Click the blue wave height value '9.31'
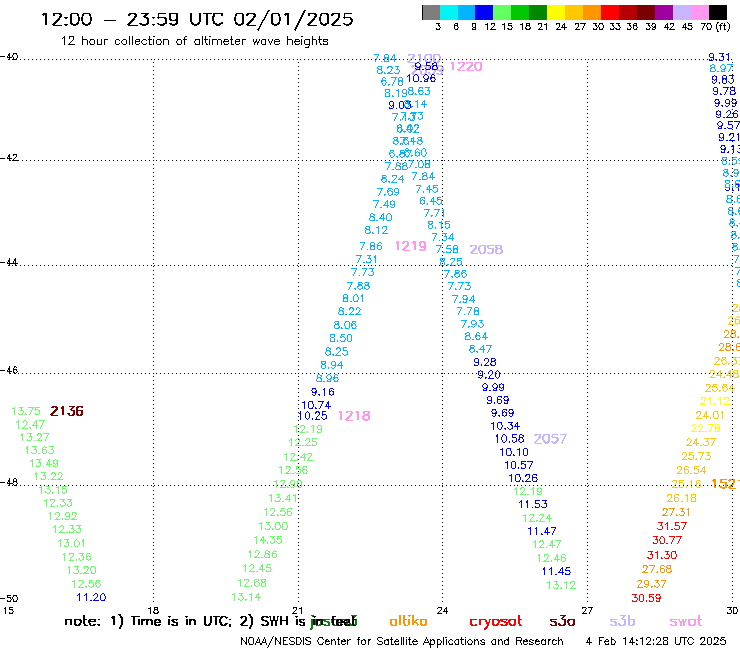The height and width of the screenshot is (650, 740). [720, 57]
